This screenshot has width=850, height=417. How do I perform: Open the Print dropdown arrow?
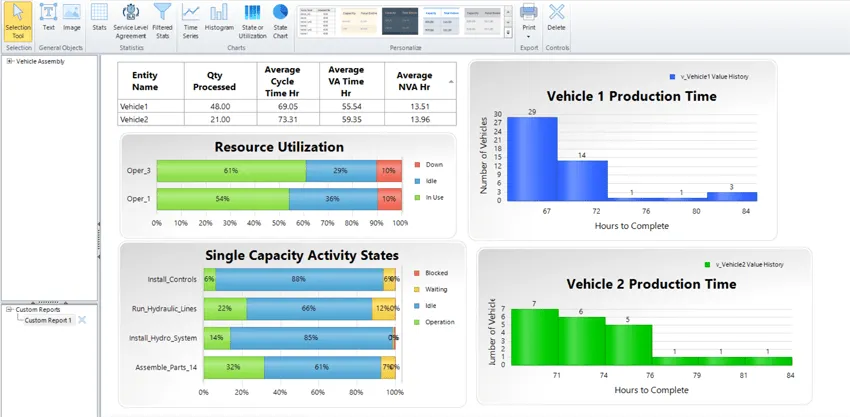point(529,37)
